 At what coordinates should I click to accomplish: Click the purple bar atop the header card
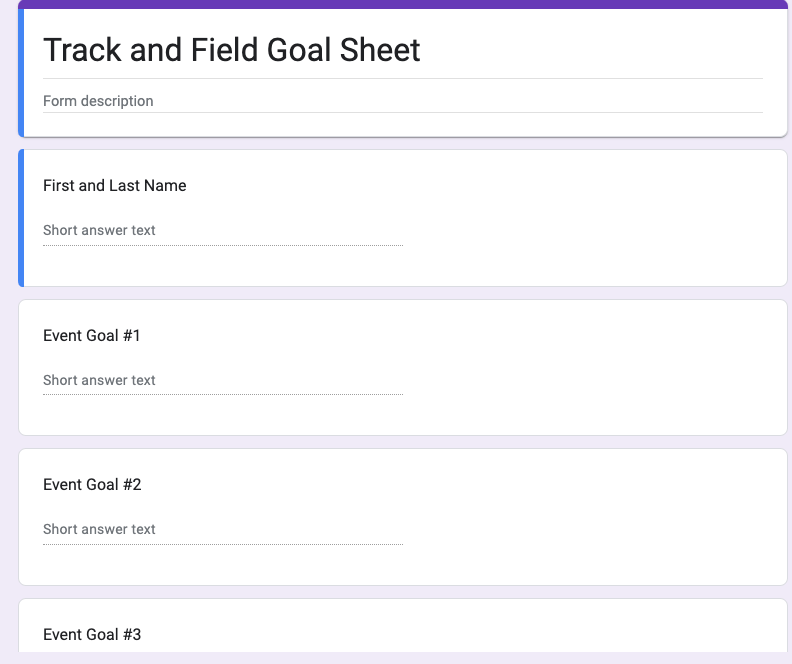400,4
